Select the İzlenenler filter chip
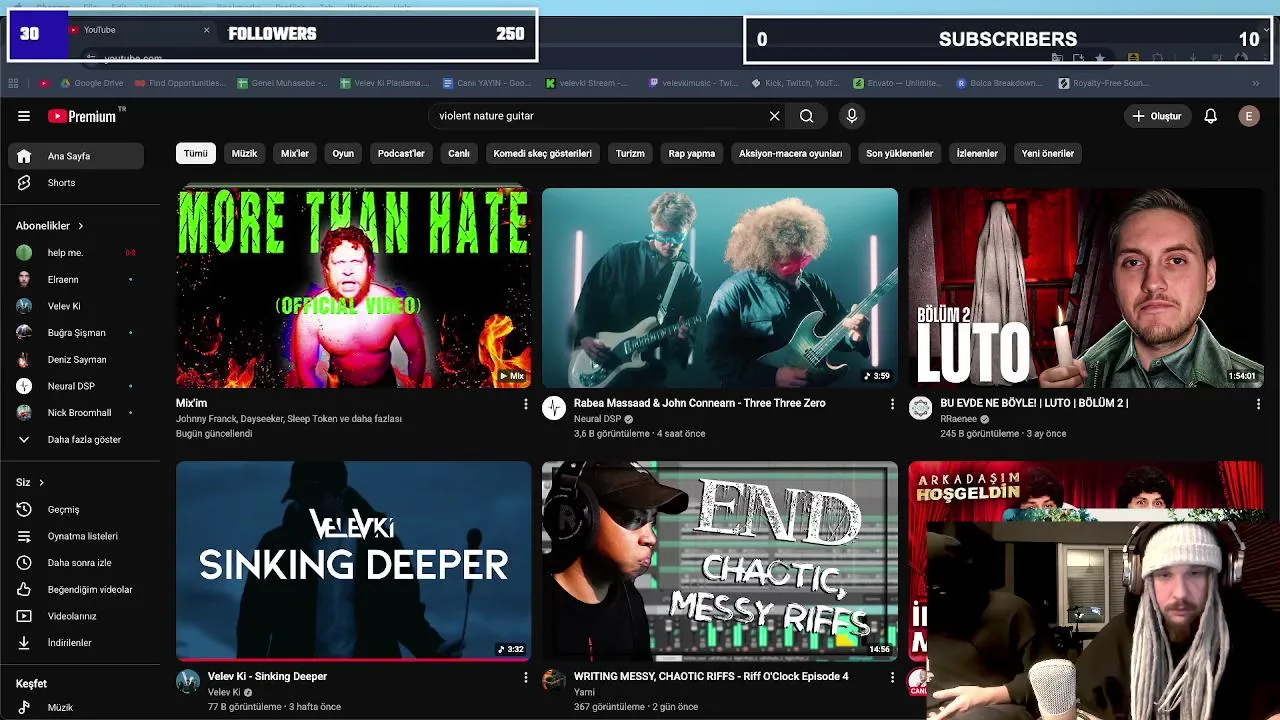Viewport: 1280px width, 720px height. click(x=977, y=154)
